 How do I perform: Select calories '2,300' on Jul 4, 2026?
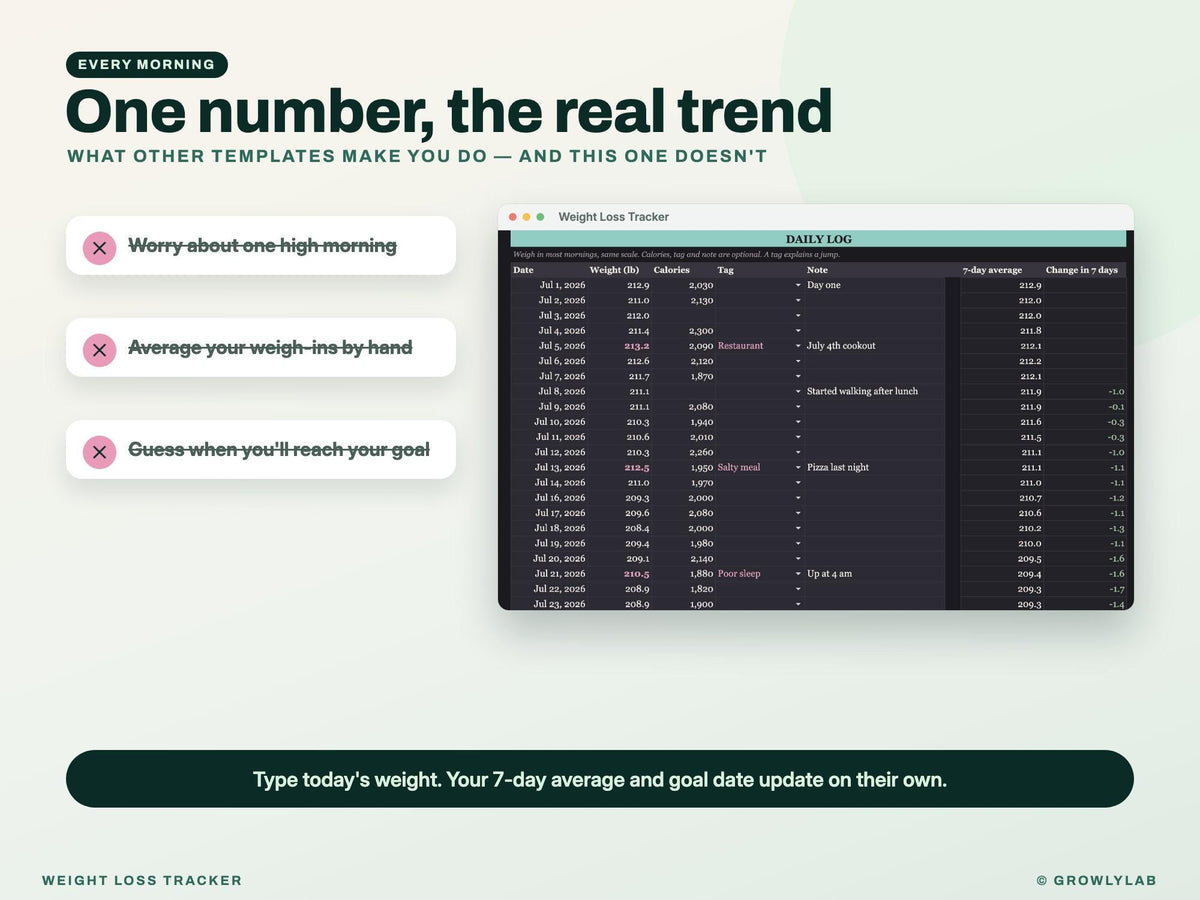684,331
